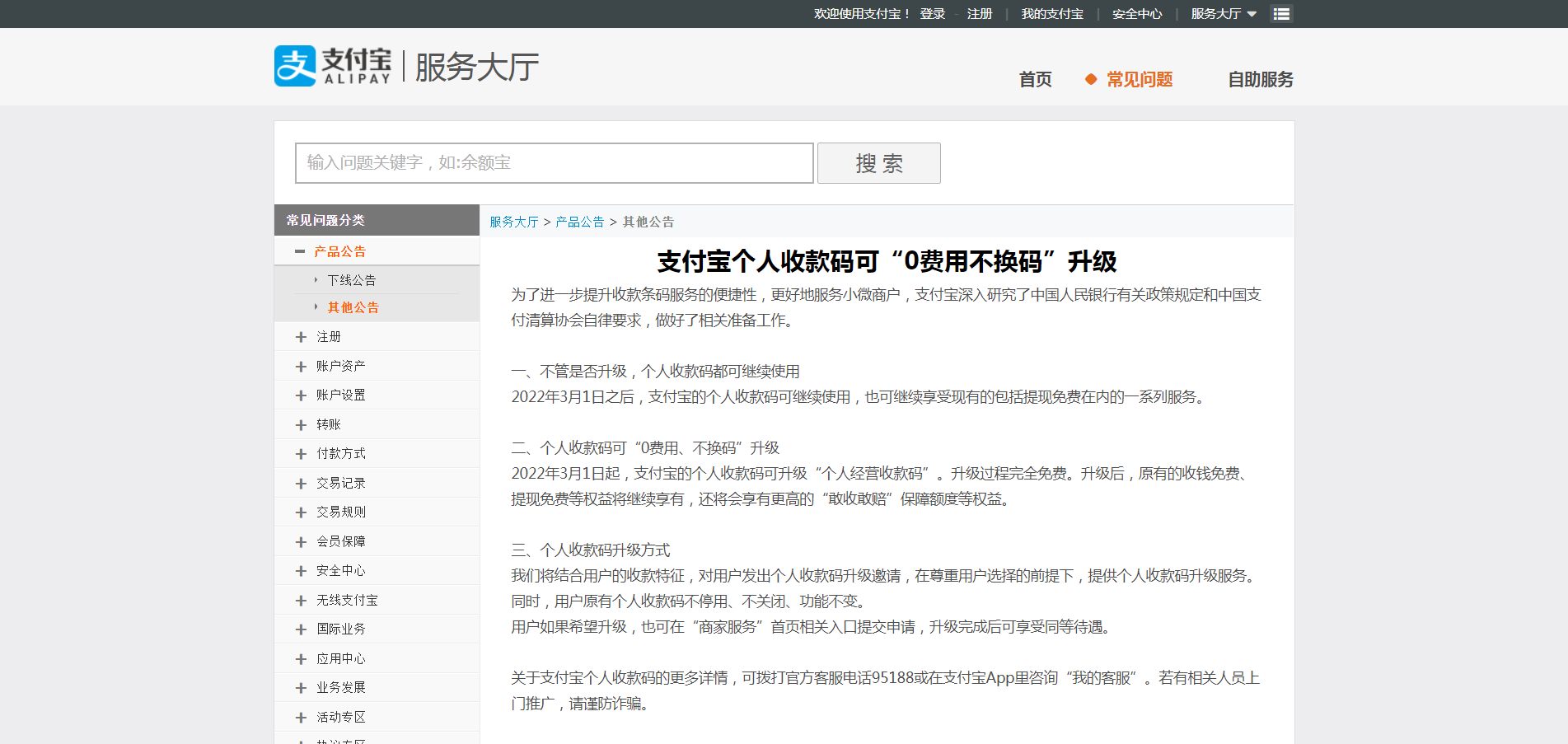Click the 搜索 search button
Image resolution: width=1568 pixels, height=744 pixels.
coord(879,163)
